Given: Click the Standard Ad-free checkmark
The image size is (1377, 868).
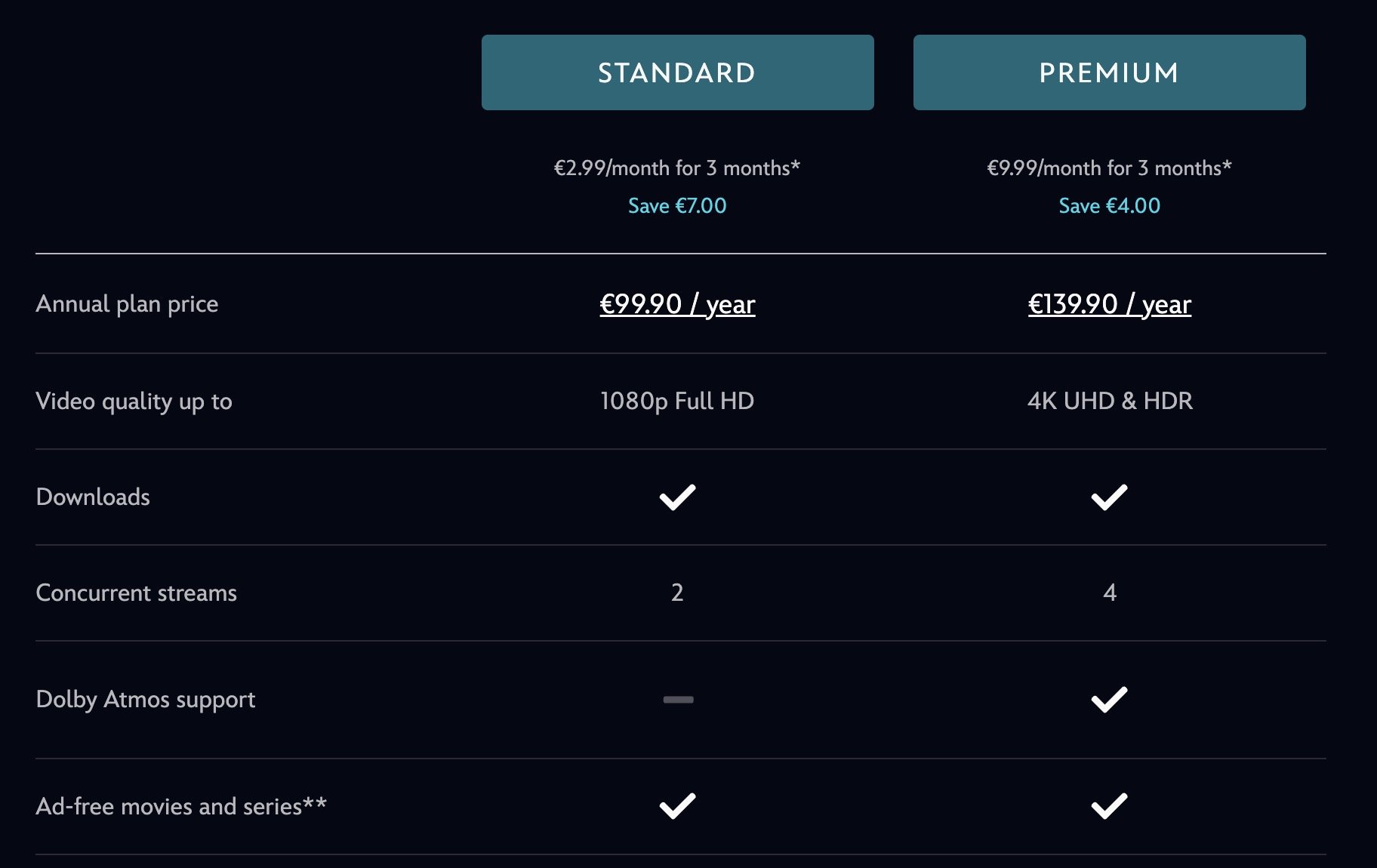Looking at the screenshot, I should (677, 806).
